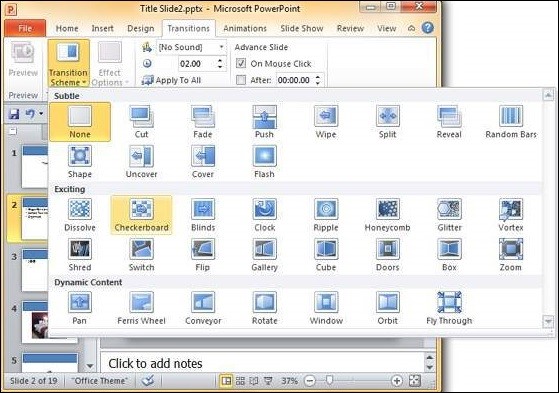Apply the Fade transition
Screen dimensions: 559x393
click(203, 122)
